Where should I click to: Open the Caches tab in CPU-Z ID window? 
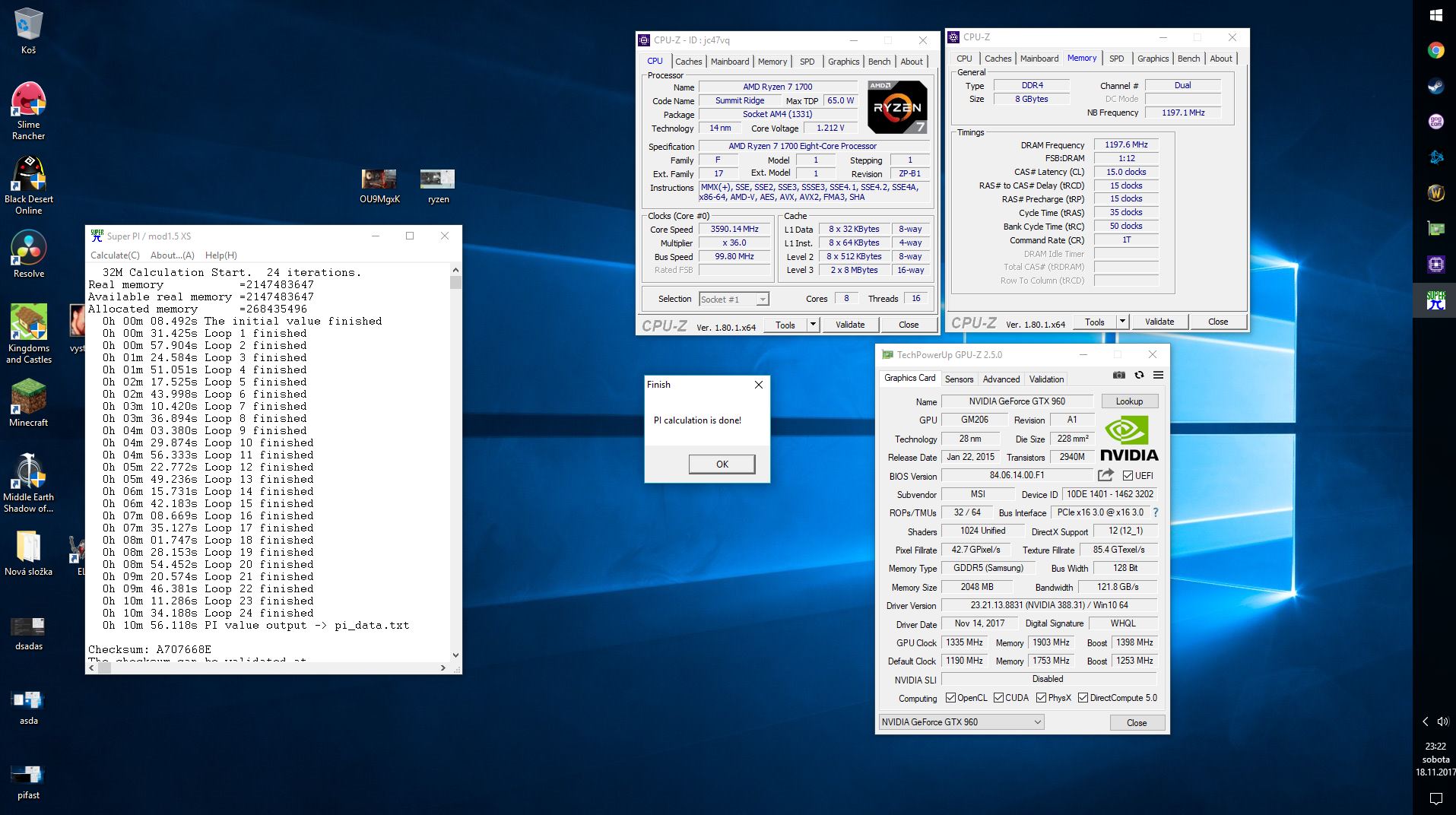pyautogui.click(x=689, y=62)
